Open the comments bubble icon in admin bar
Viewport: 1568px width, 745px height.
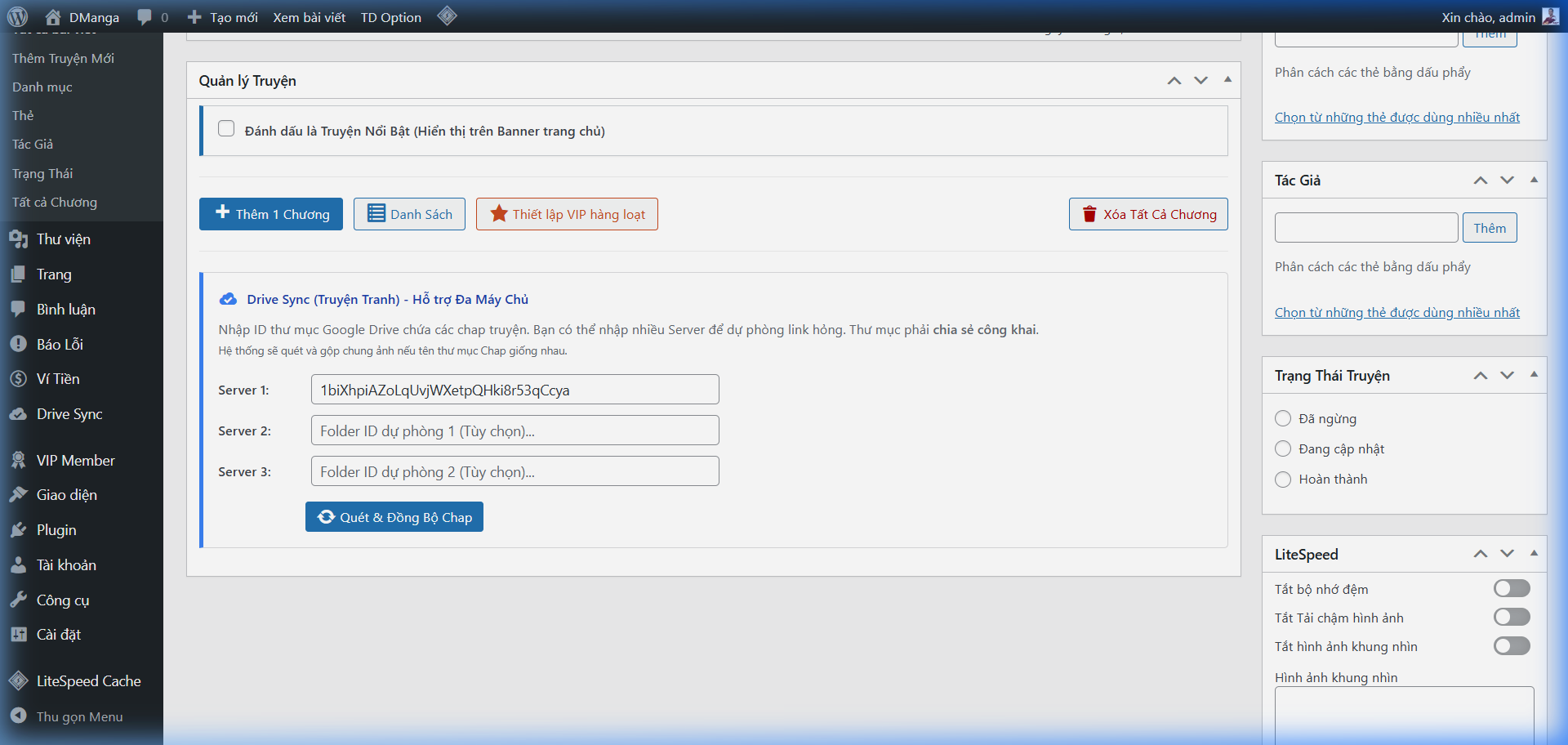145,17
